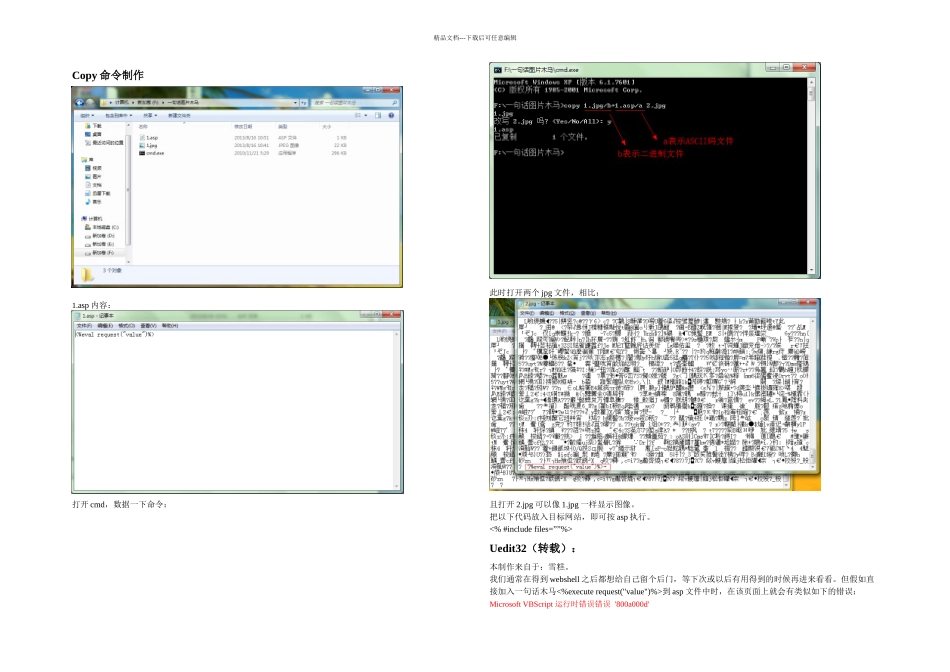Viewport: 950px width, 672px height.
Task: Open the Edit menu in 1.asp Notepad
Action: pyautogui.click(x=105, y=326)
